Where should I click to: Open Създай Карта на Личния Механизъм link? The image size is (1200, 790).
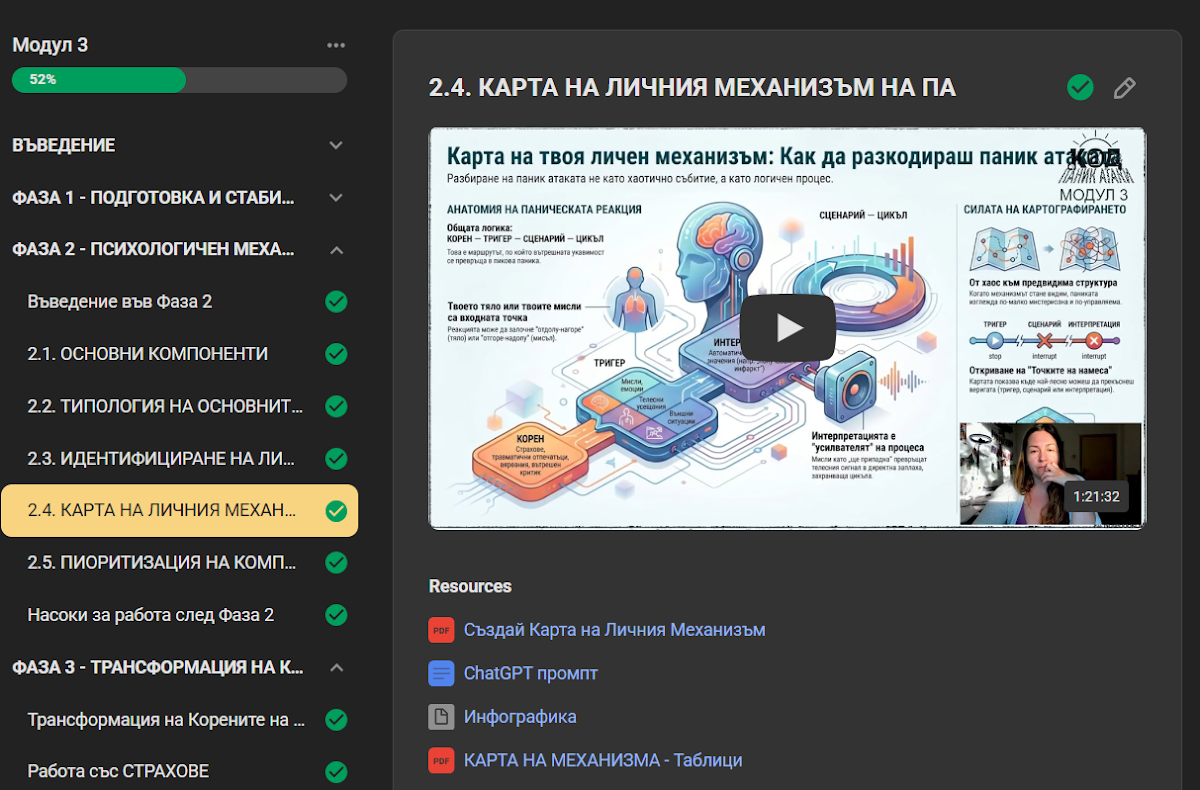click(x=614, y=629)
